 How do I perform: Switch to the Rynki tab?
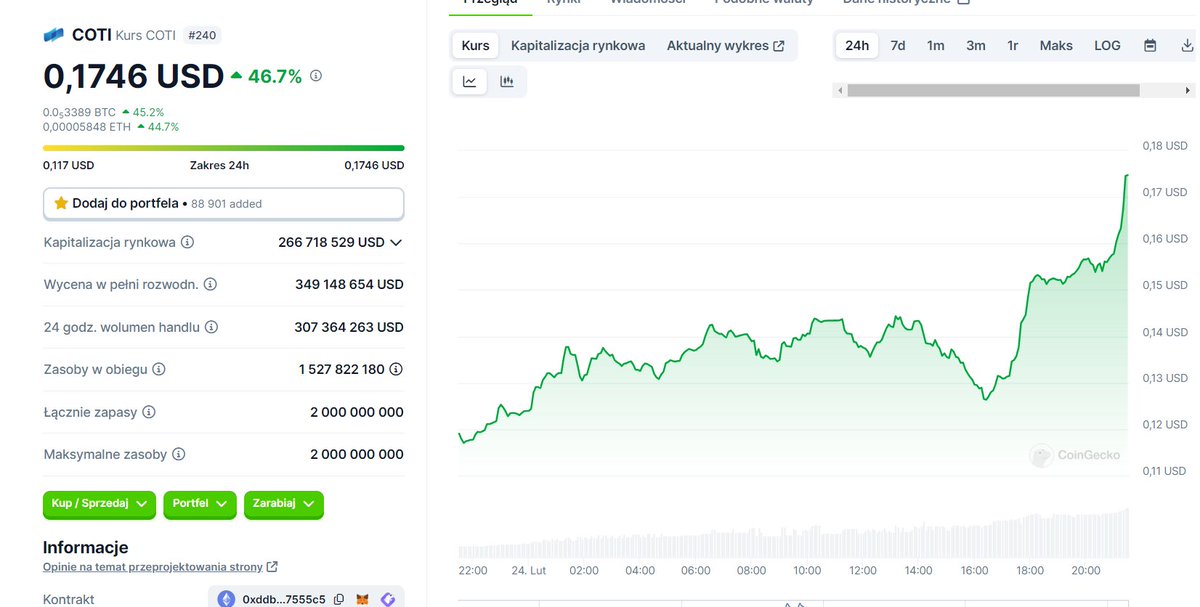point(562,4)
